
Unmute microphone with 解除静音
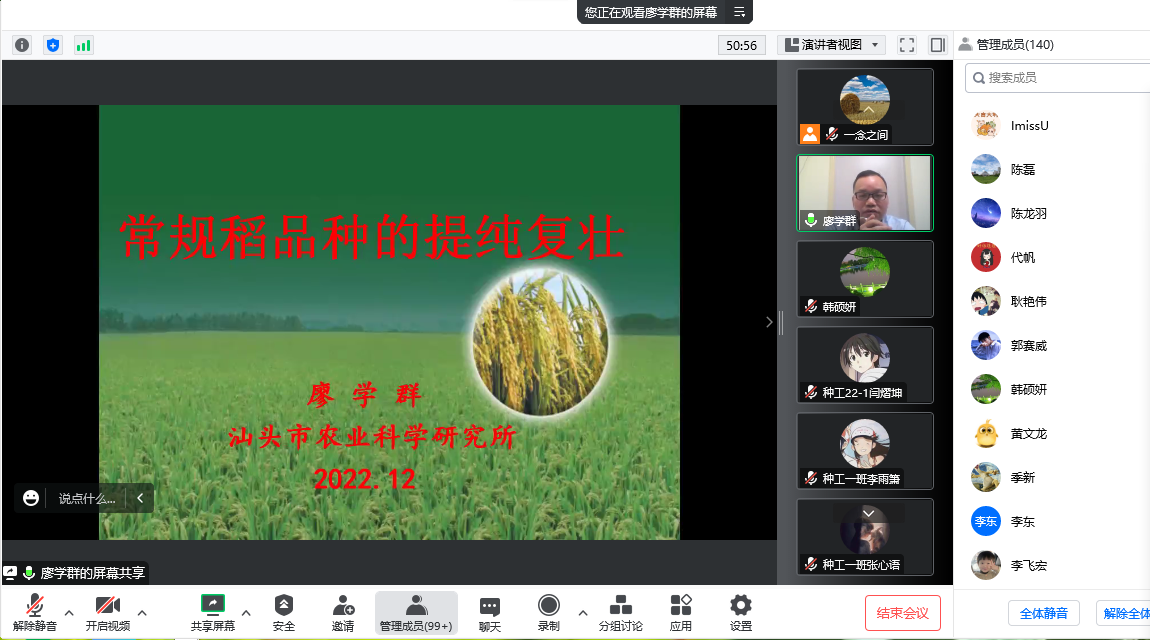[x=35, y=613]
